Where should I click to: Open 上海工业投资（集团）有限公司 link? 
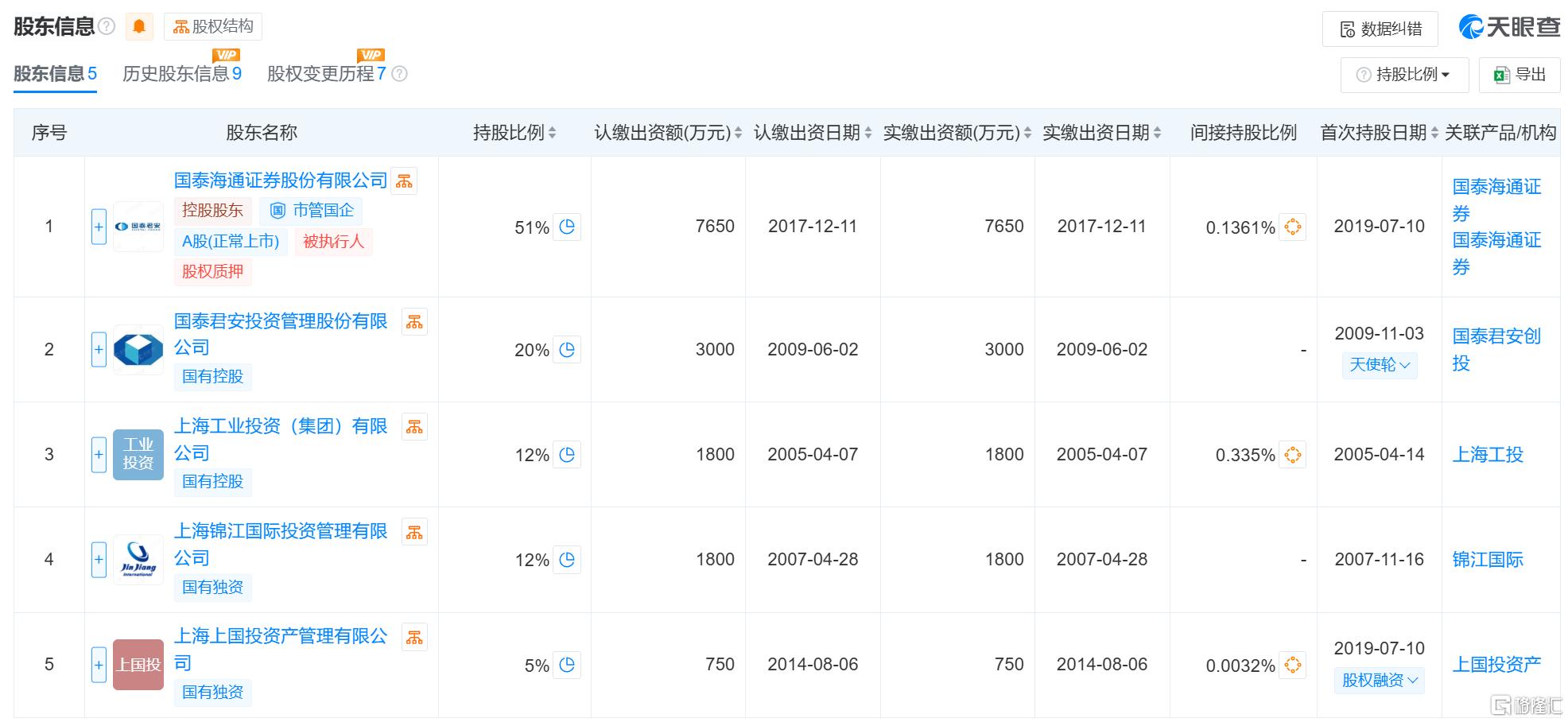[281, 439]
